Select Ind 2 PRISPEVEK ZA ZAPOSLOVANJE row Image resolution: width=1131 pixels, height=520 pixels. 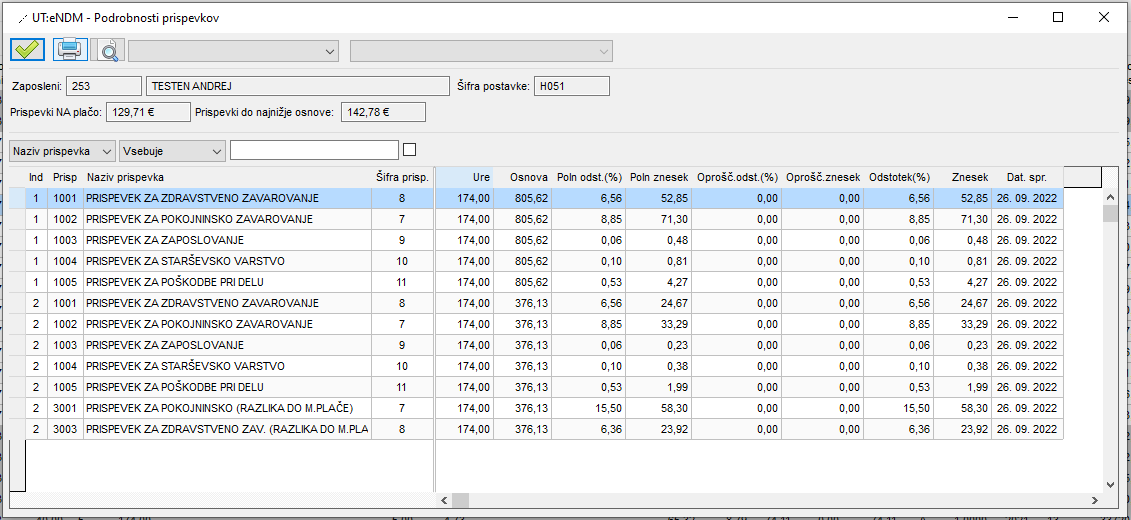point(537,345)
